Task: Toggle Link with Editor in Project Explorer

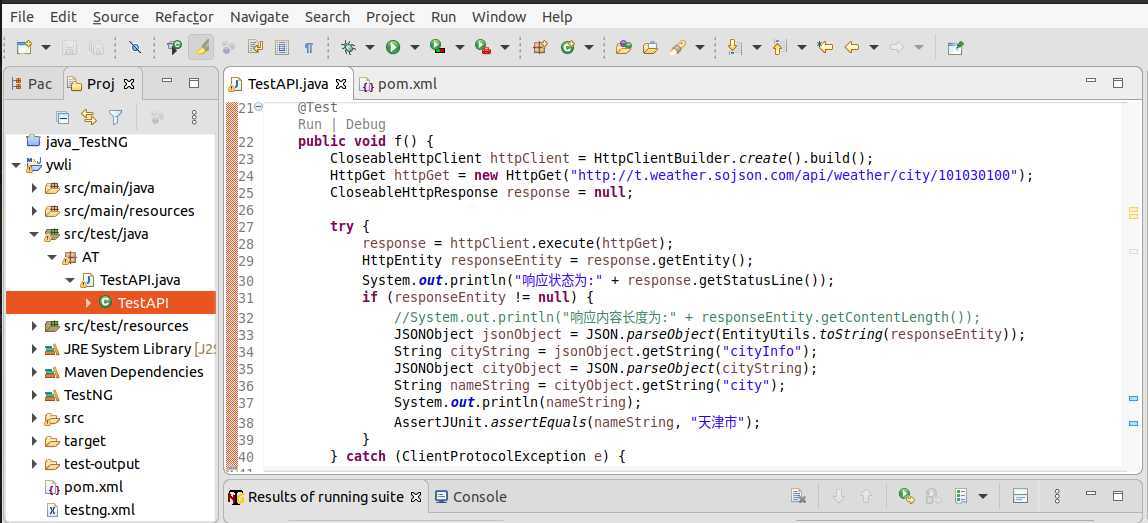Action: [x=89, y=117]
